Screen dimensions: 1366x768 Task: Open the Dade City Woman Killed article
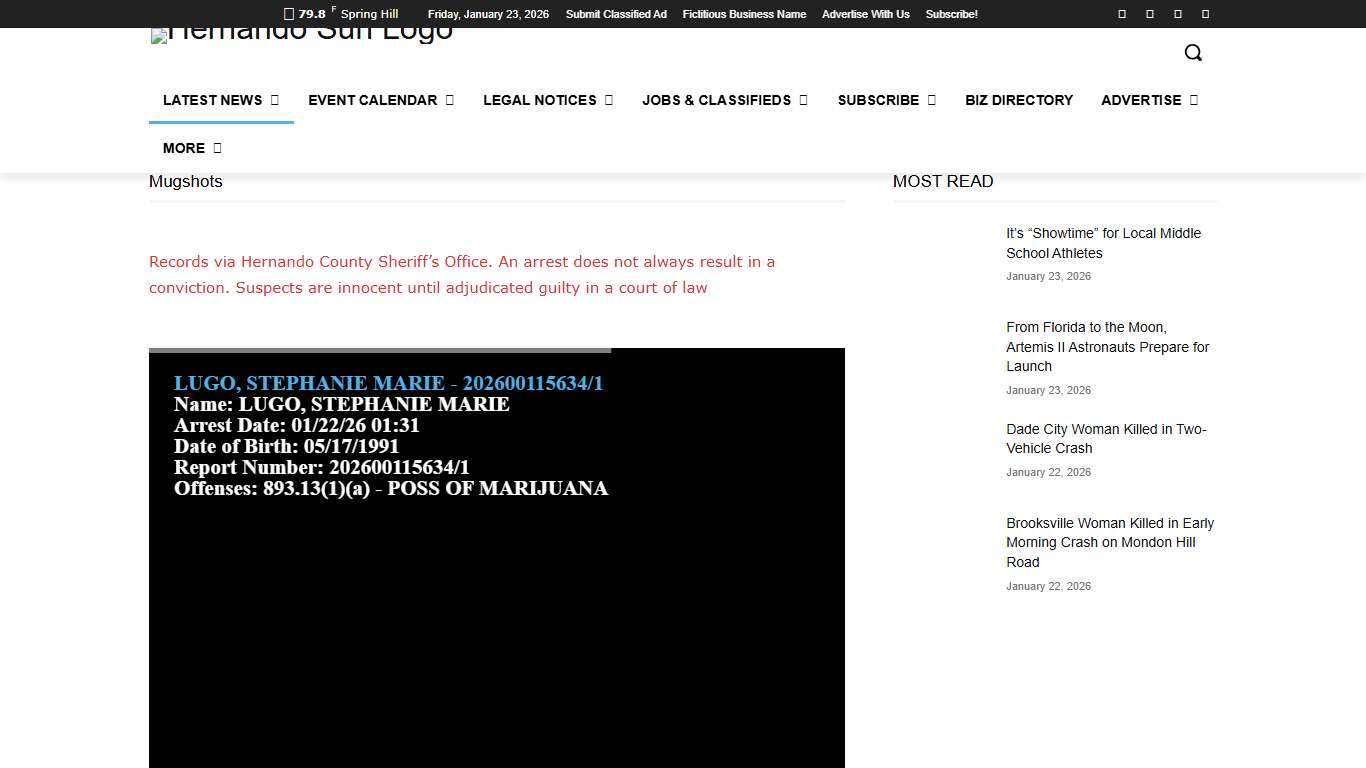(1106, 439)
